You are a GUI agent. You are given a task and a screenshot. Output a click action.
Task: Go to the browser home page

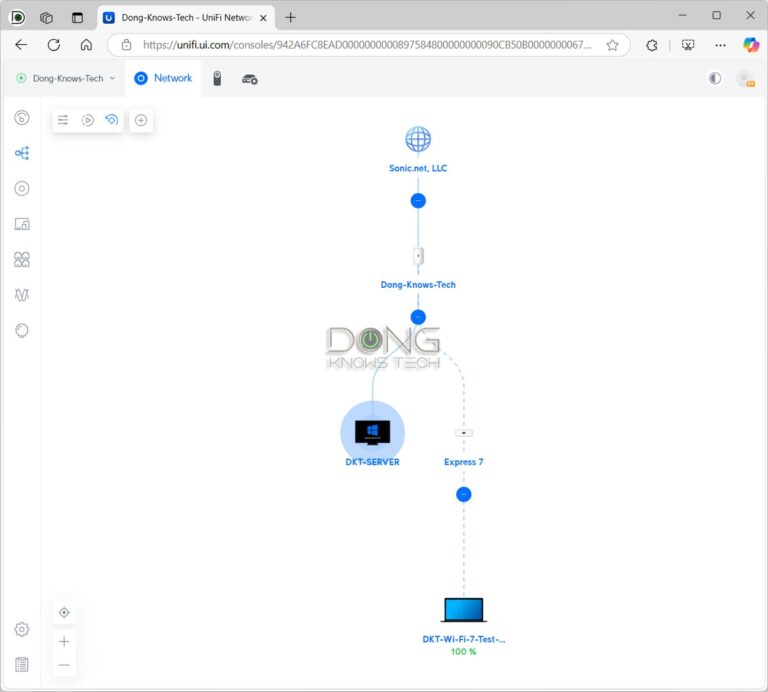tap(86, 45)
